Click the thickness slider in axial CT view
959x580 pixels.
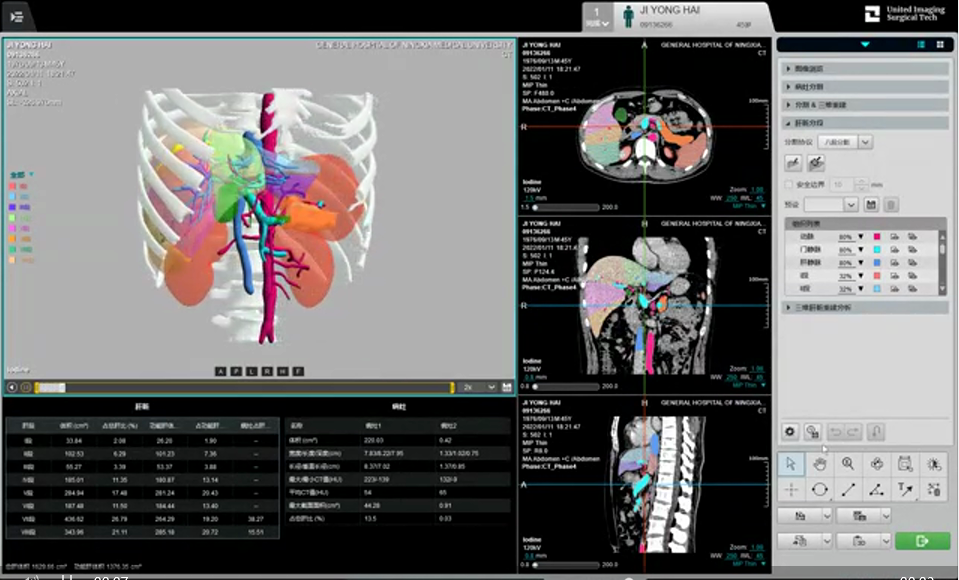[565, 207]
